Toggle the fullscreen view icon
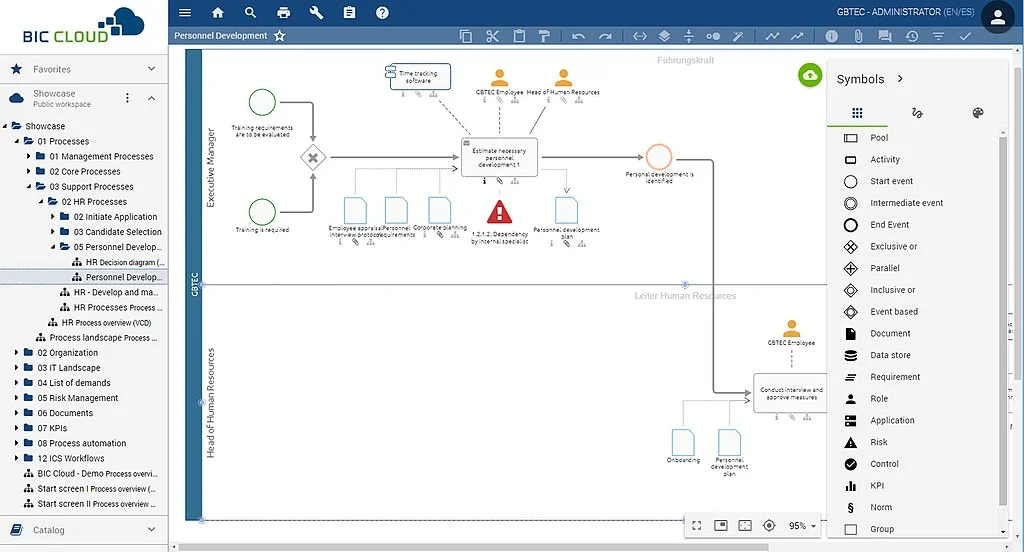This screenshot has height=552, width=1024. point(696,525)
